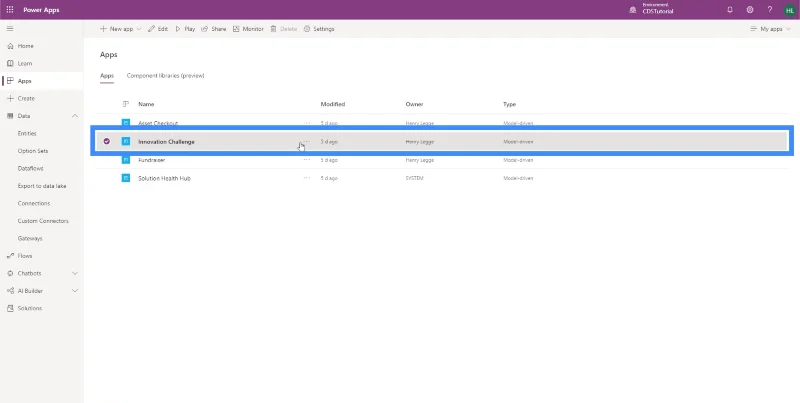Image resolution: width=800 pixels, height=403 pixels.
Task: Expand the AI Builder section chevron
Action: (x=74, y=291)
